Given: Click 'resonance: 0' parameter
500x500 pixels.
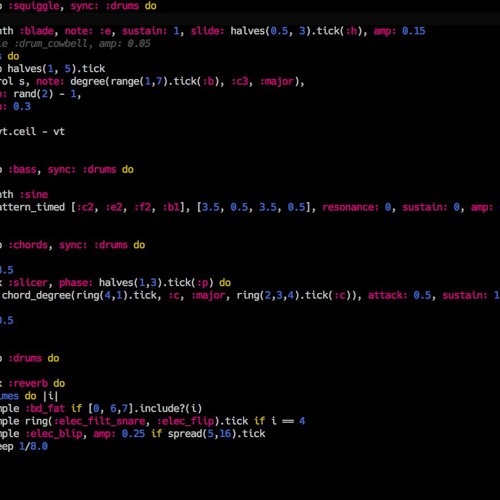Looking at the screenshot, I should (357, 207).
